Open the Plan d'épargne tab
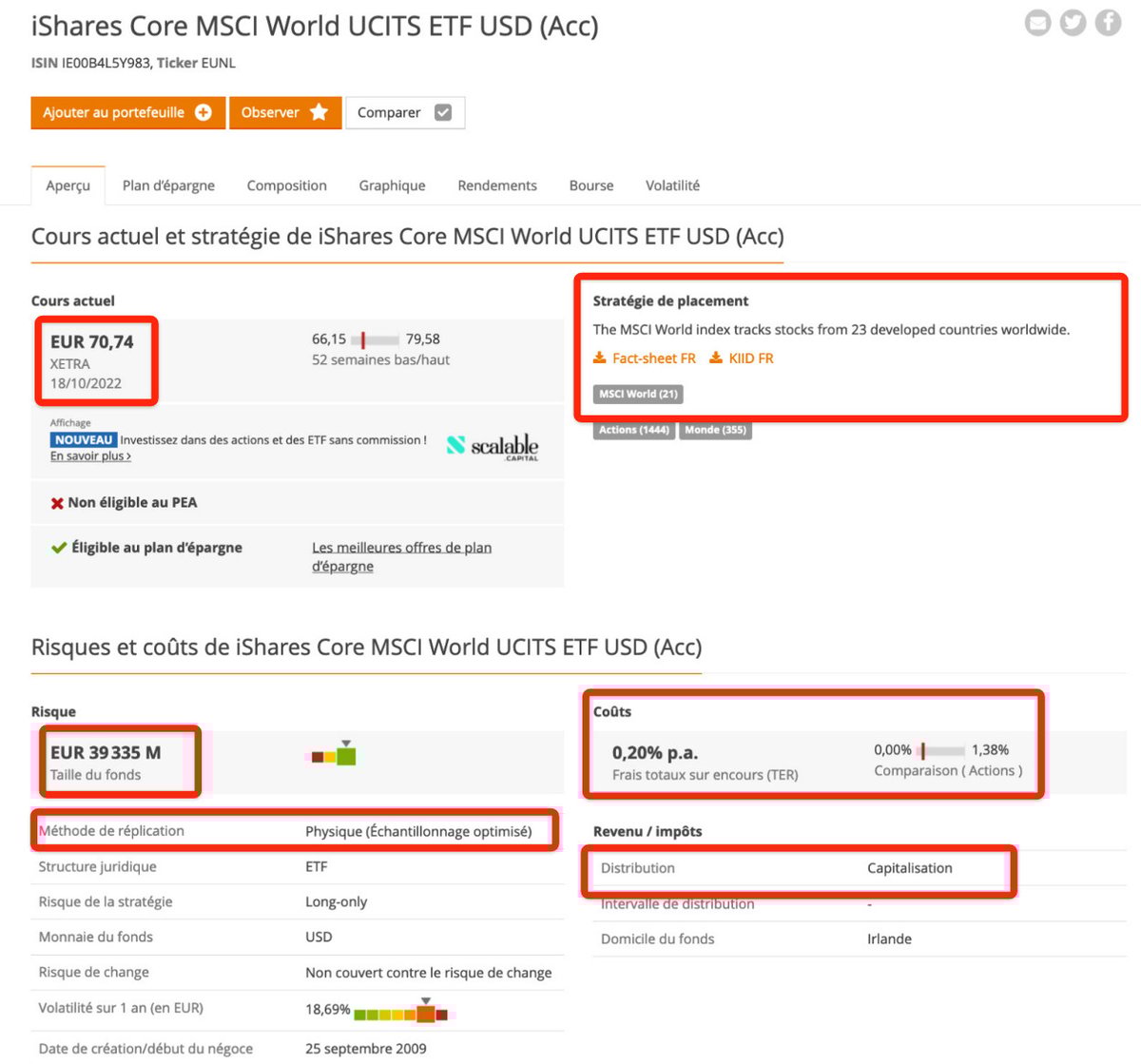Screen dimensions: 1141x1064 pos(168,185)
